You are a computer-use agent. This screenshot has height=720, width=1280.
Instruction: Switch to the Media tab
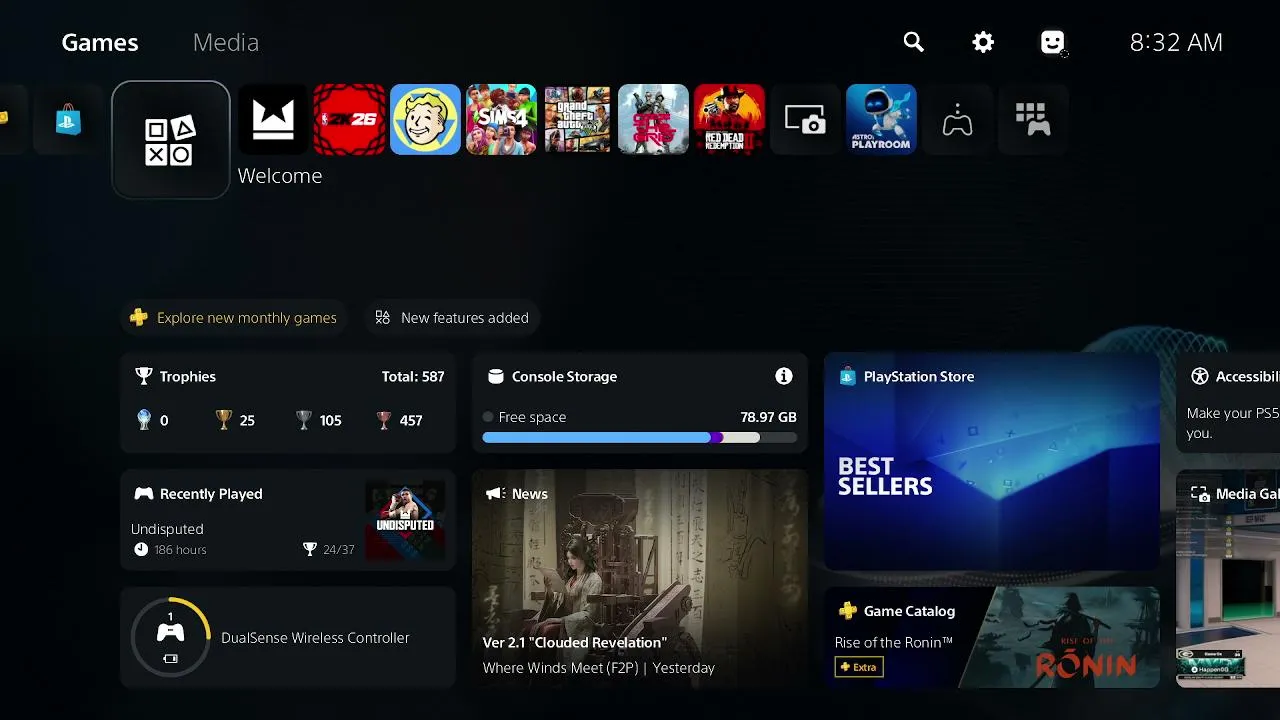pyautogui.click(x=226, y=42)
